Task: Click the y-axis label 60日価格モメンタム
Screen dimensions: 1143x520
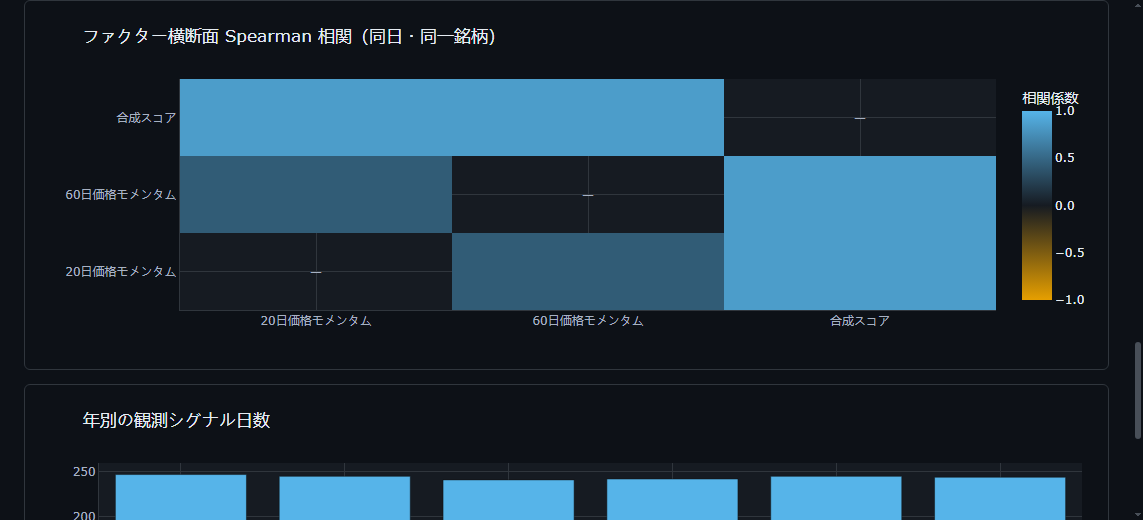Action: coord(120,195)
